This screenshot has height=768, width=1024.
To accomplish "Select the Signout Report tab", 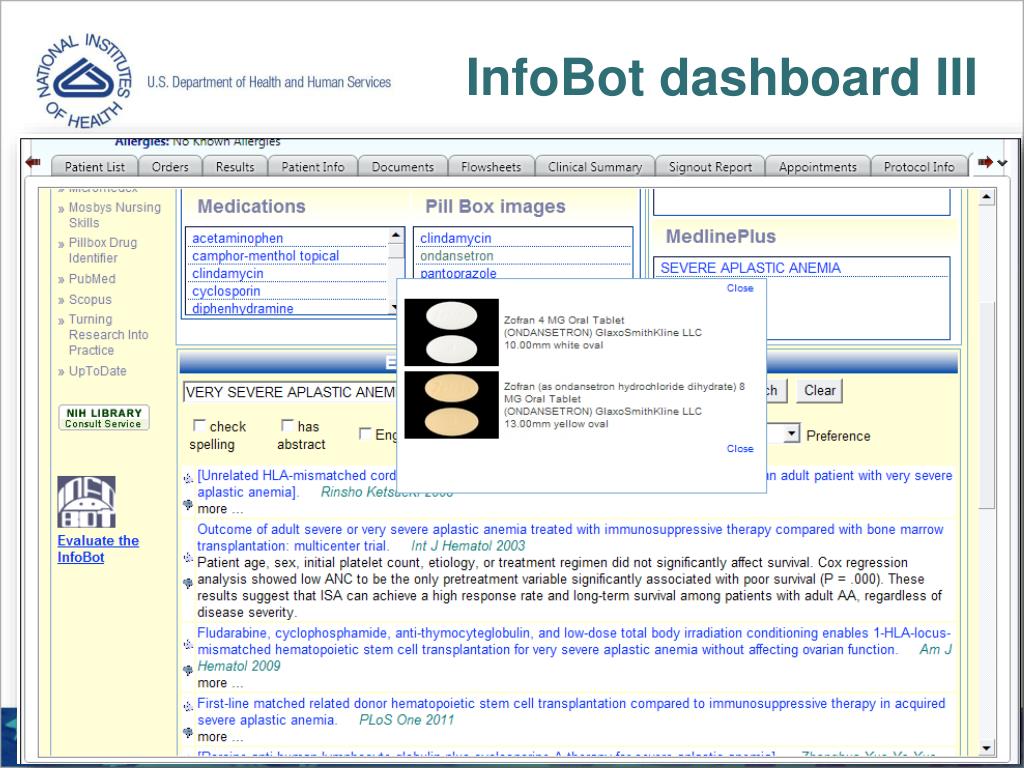I will pyautogui.click(x=710, y=167).
